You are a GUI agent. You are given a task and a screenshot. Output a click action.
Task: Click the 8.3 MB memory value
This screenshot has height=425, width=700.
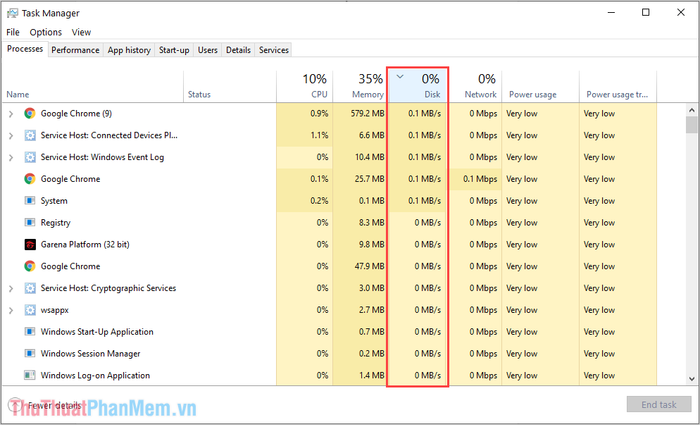pyautogui.click(x=371, y=222)
